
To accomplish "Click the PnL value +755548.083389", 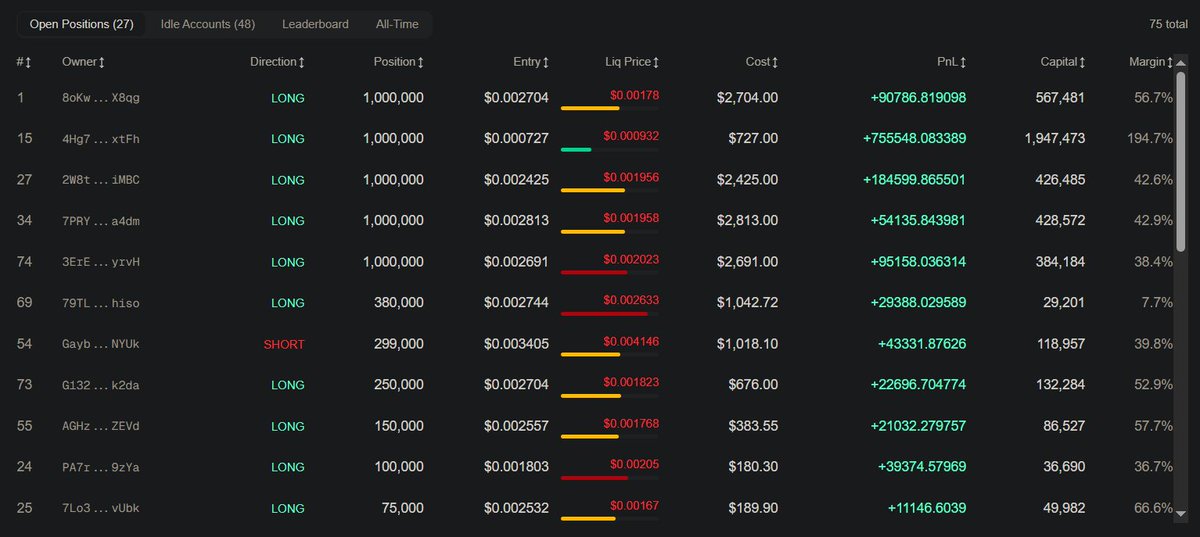I will pos(915,139).
